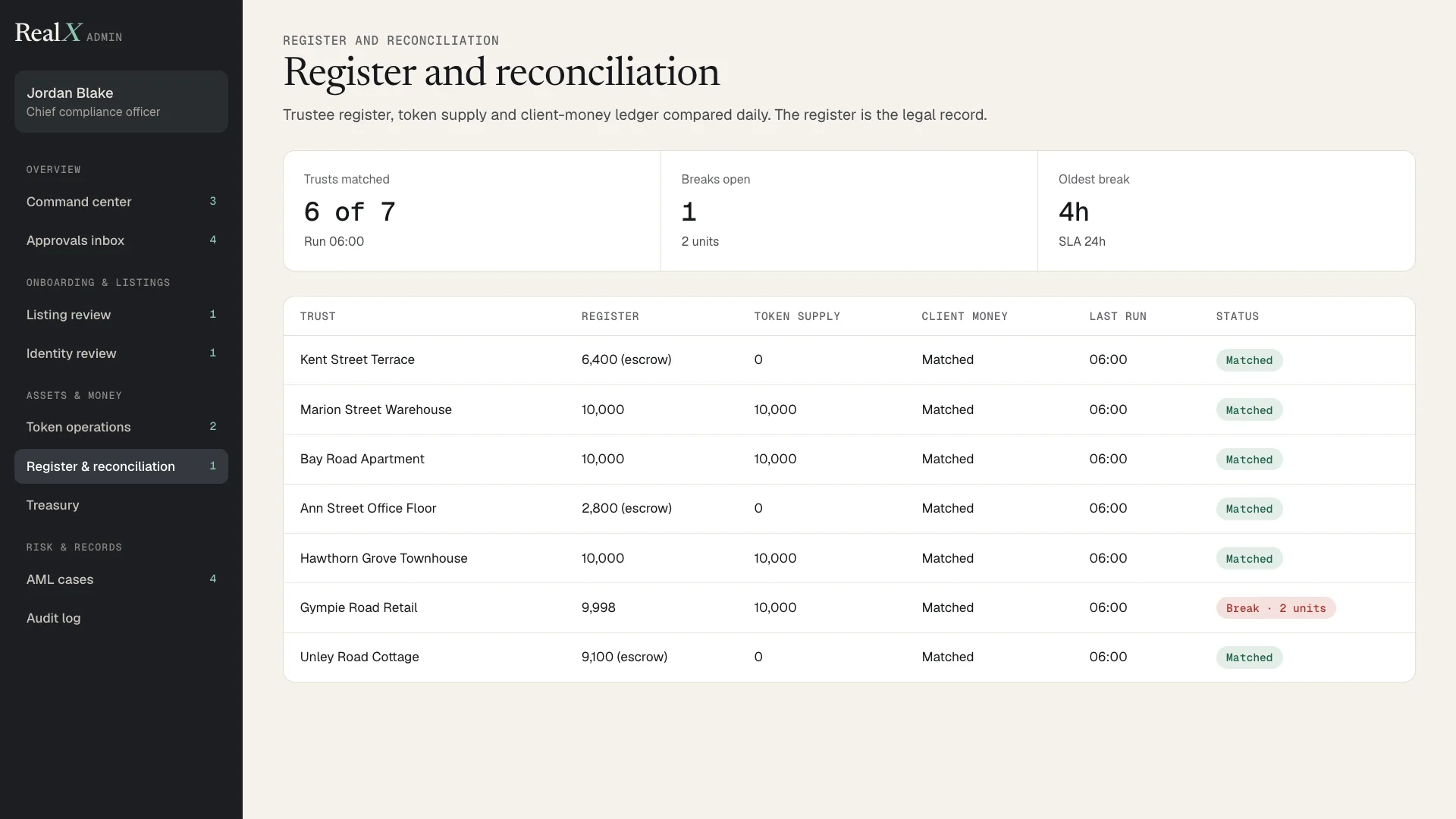Click the Break · 2 units status badge
Screen dimensions: 1456x819
click(1276, 608)
